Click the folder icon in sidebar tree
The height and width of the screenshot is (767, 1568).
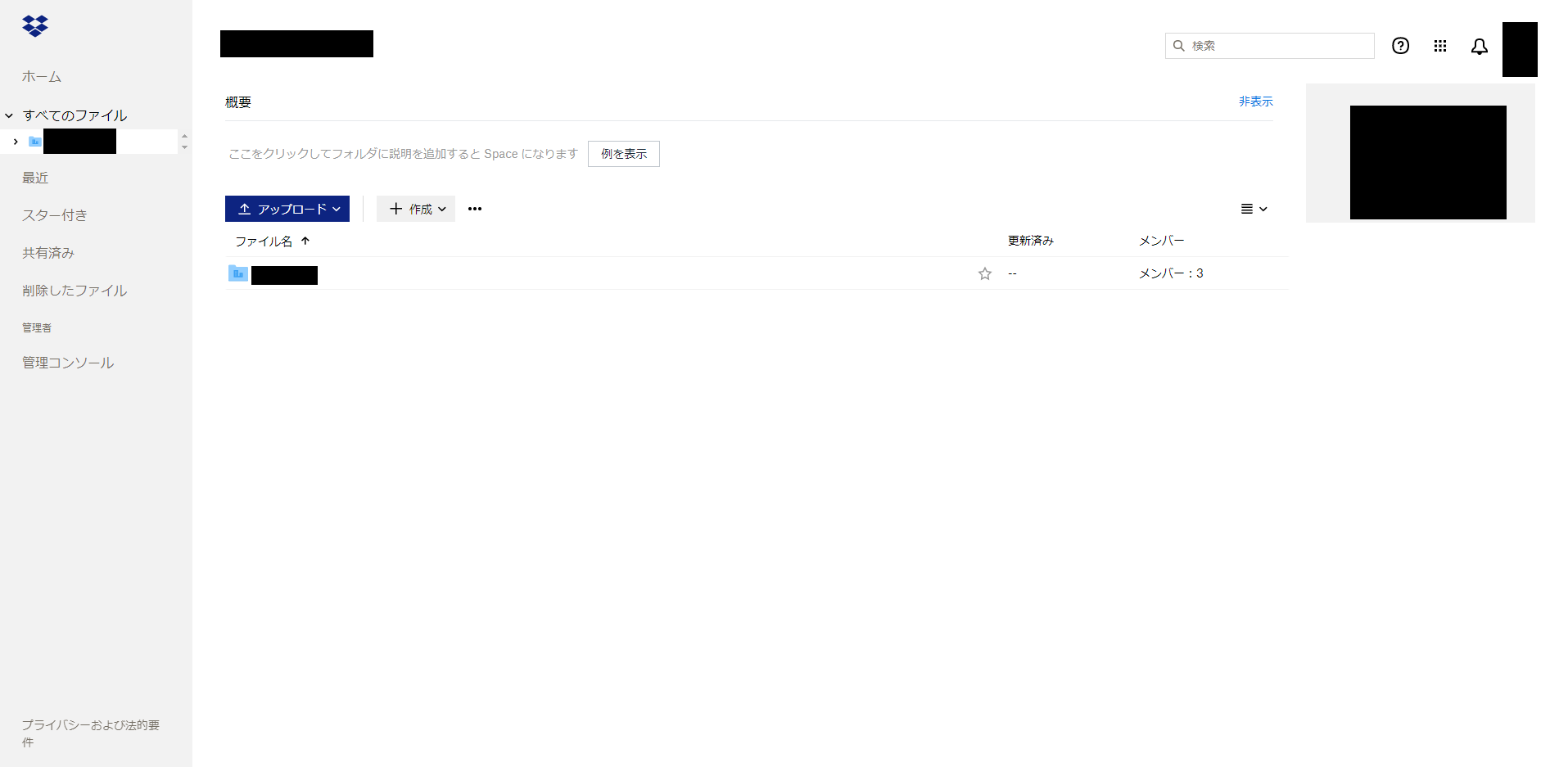tap(35, 142)
